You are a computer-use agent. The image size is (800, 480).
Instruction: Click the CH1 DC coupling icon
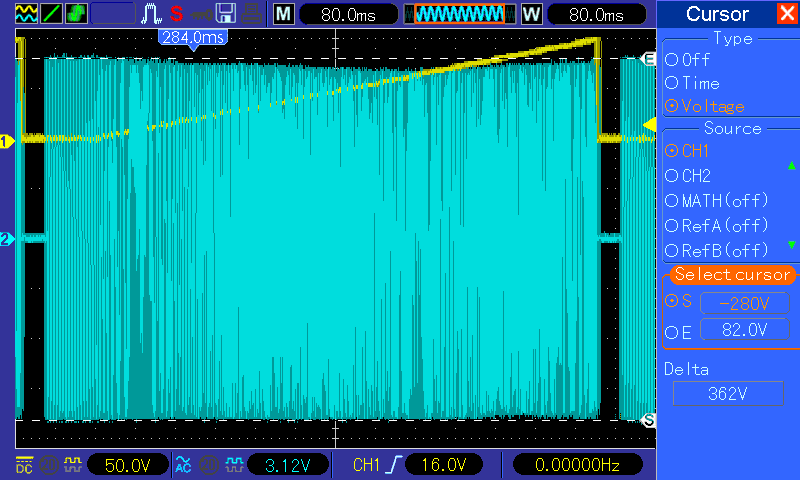click(x=24, y=465)
